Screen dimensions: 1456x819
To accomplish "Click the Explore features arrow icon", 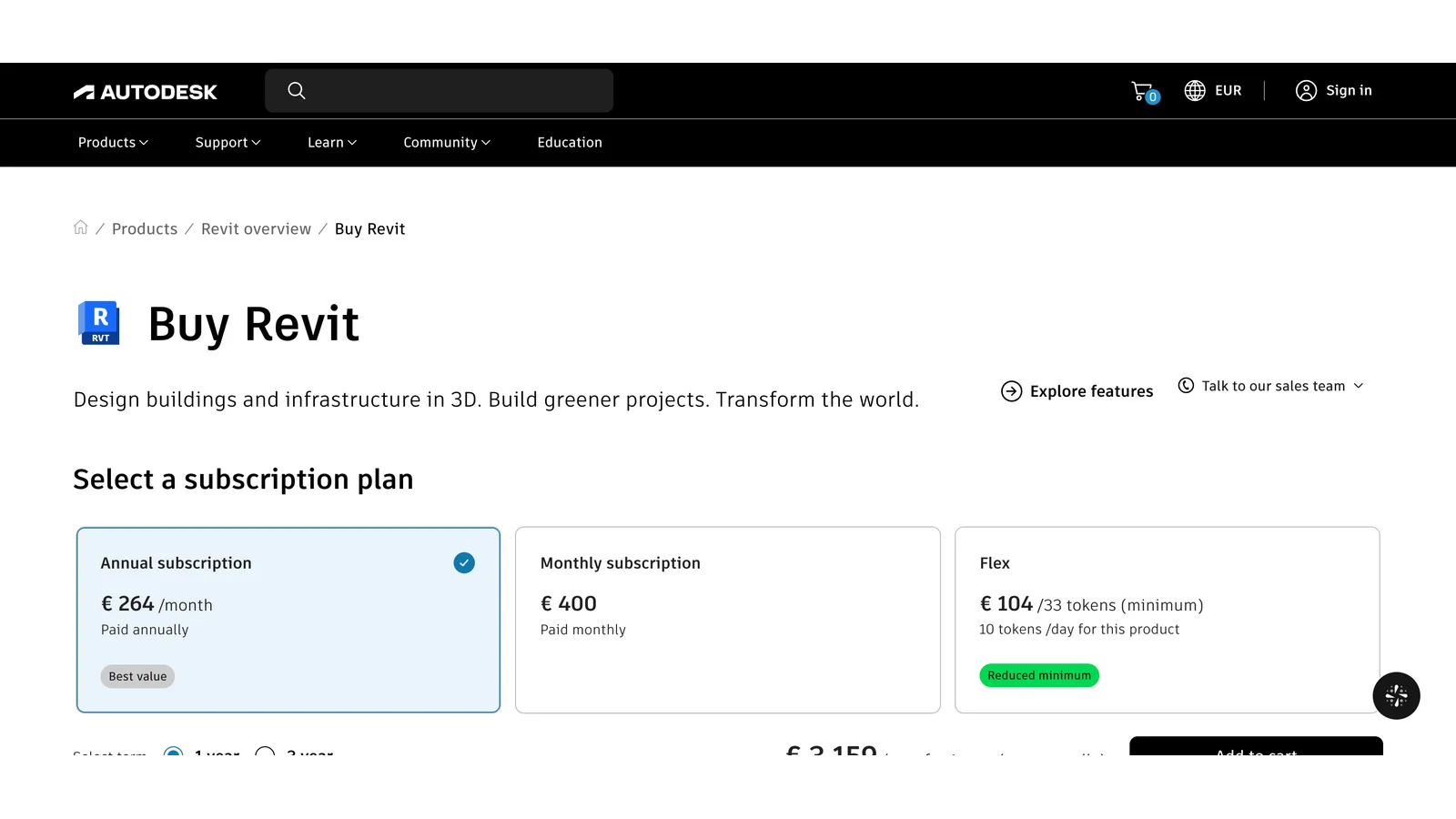I will (1011, 391).
